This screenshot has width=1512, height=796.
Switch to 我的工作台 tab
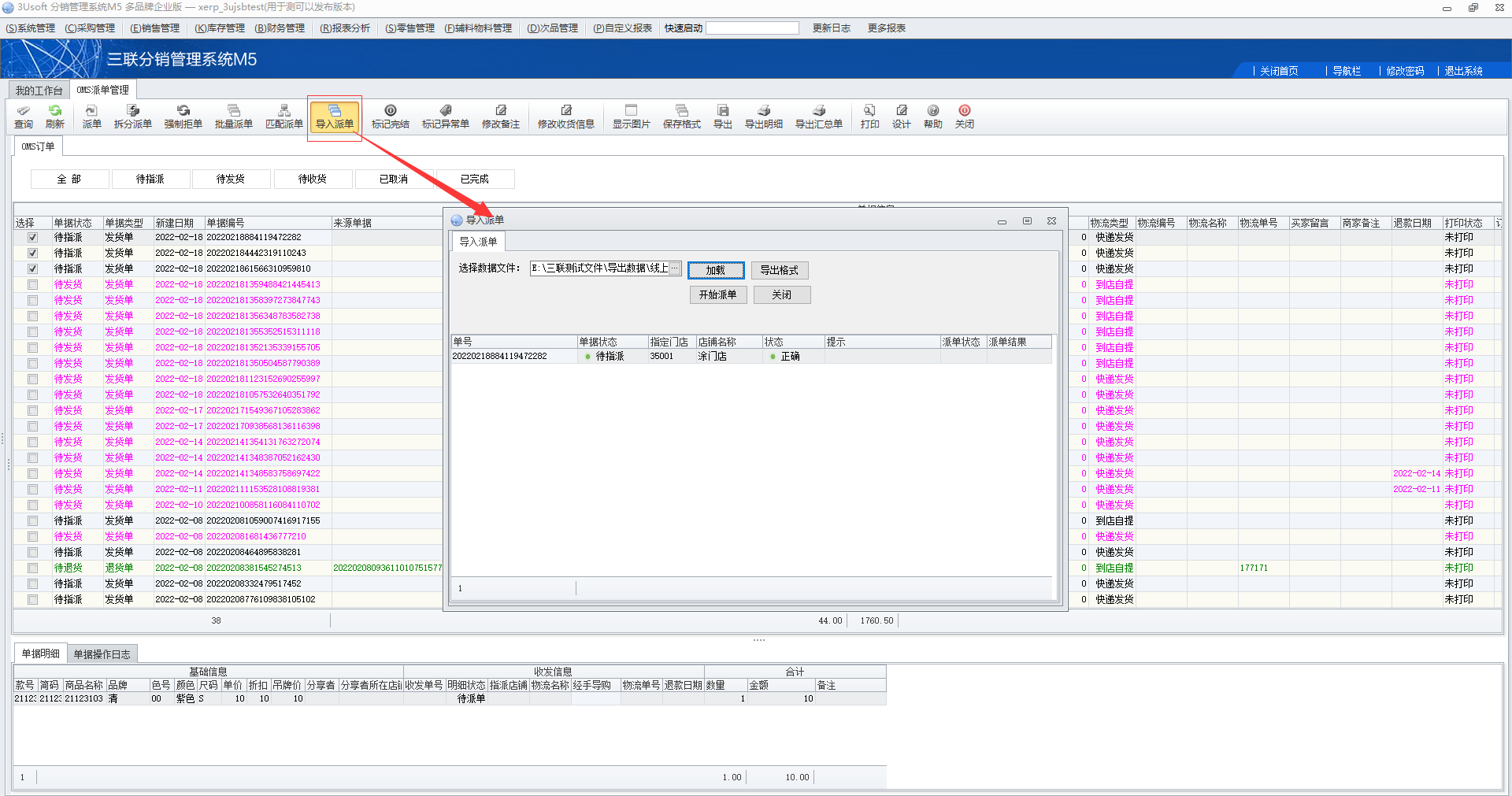tap(39, 91)
